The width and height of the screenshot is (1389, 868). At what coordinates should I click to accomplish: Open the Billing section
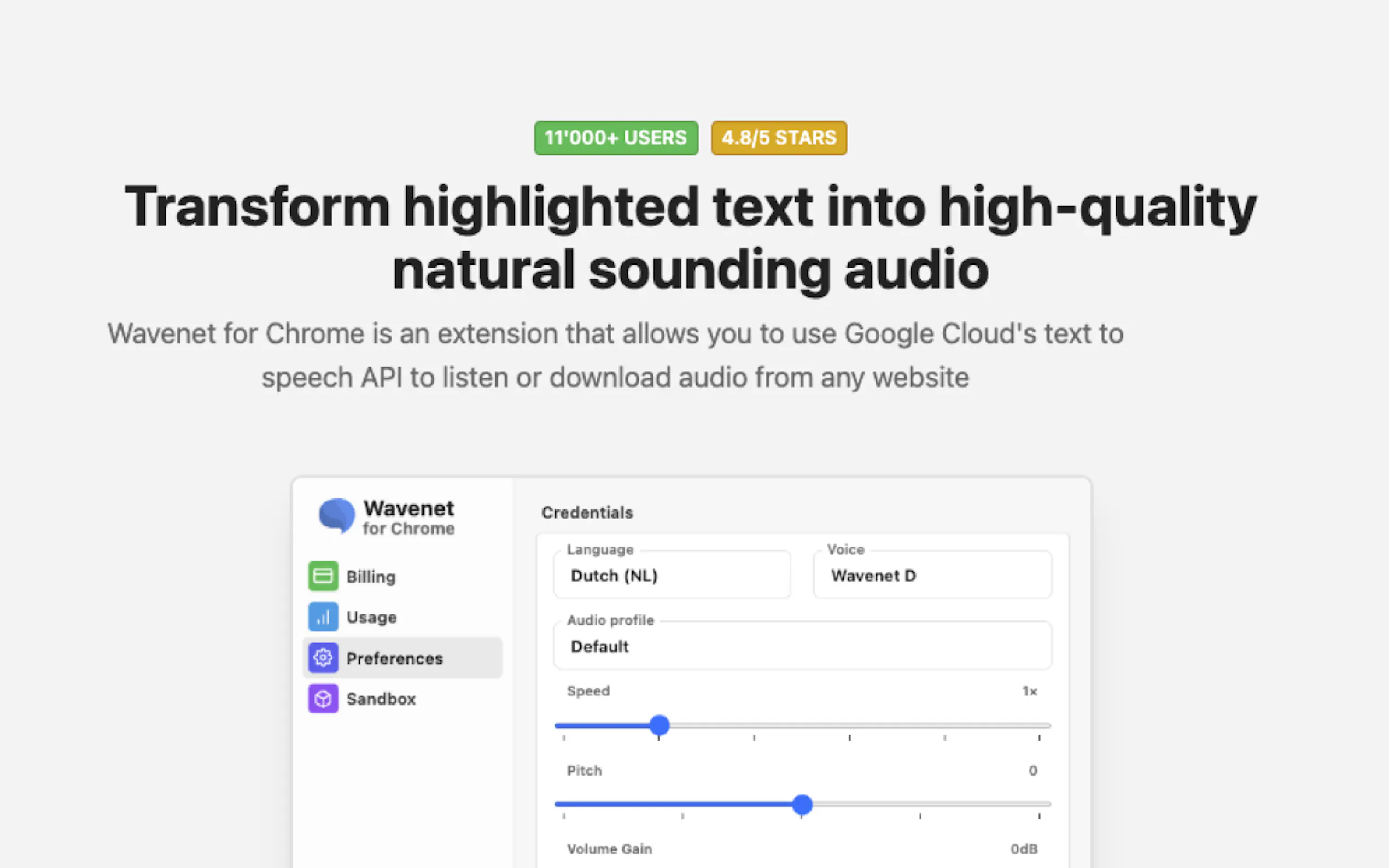pyautogui.click(x=371, y=576)
